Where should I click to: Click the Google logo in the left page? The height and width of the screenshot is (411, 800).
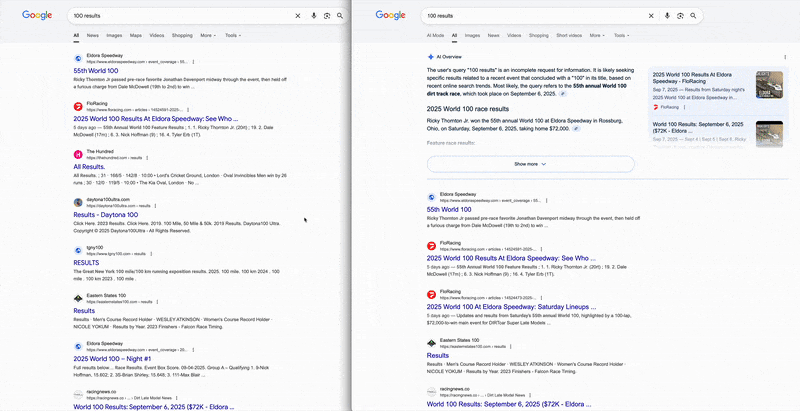click(x=37, y=16)
